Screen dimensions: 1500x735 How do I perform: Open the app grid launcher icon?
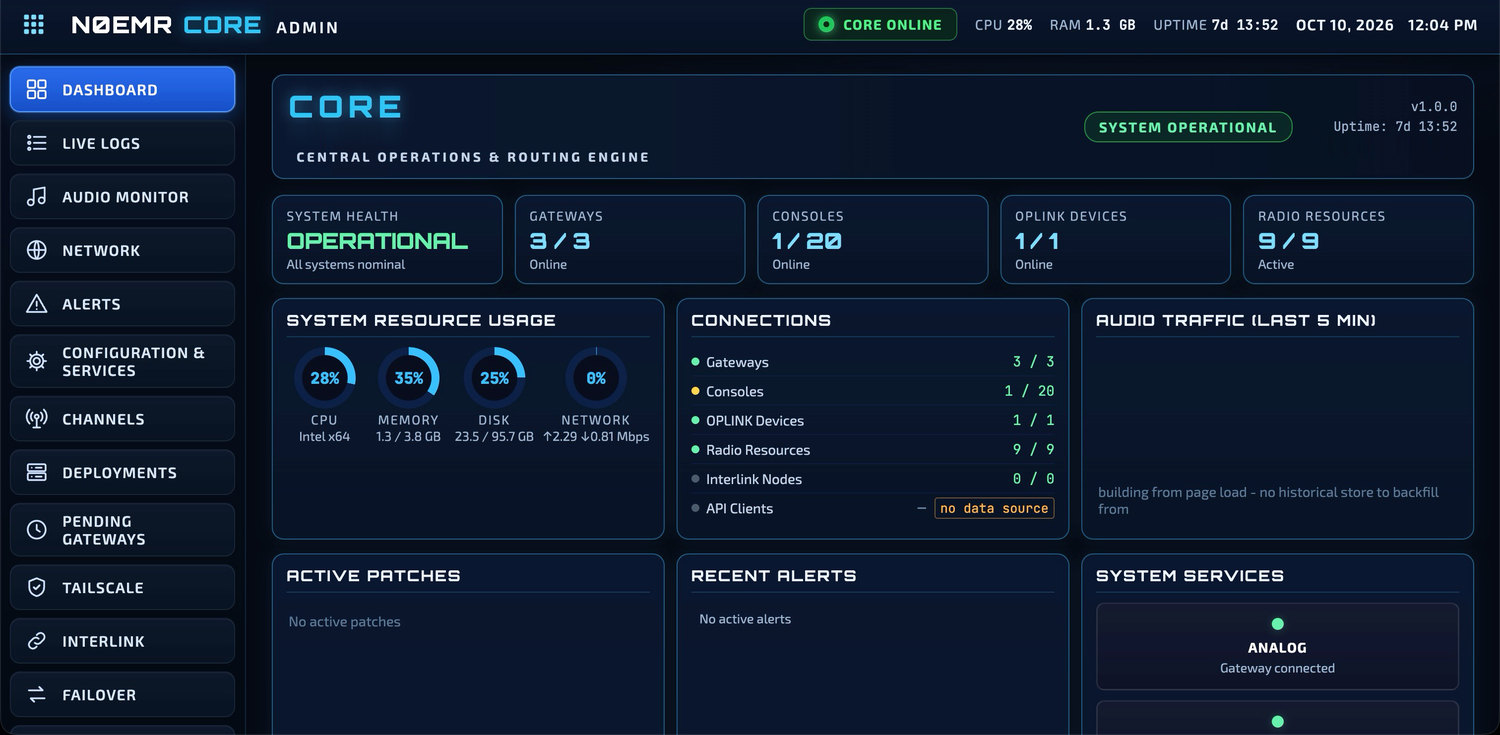34,25
